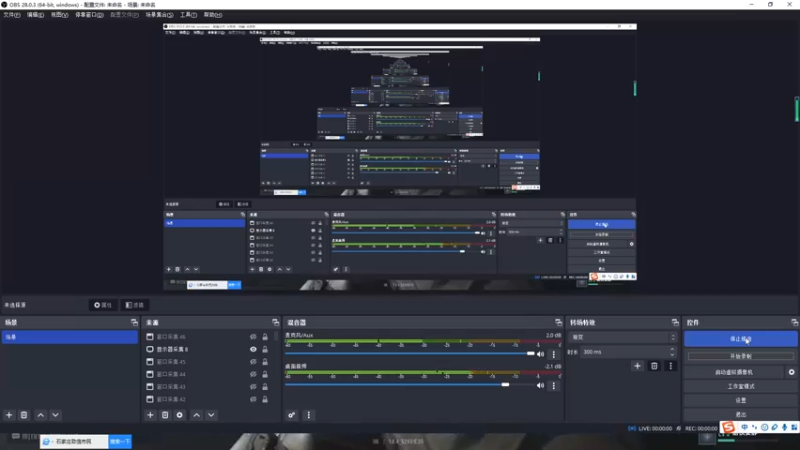Move the scene down
This screenshot has height=450, width=800.
[x=55, y=415]
